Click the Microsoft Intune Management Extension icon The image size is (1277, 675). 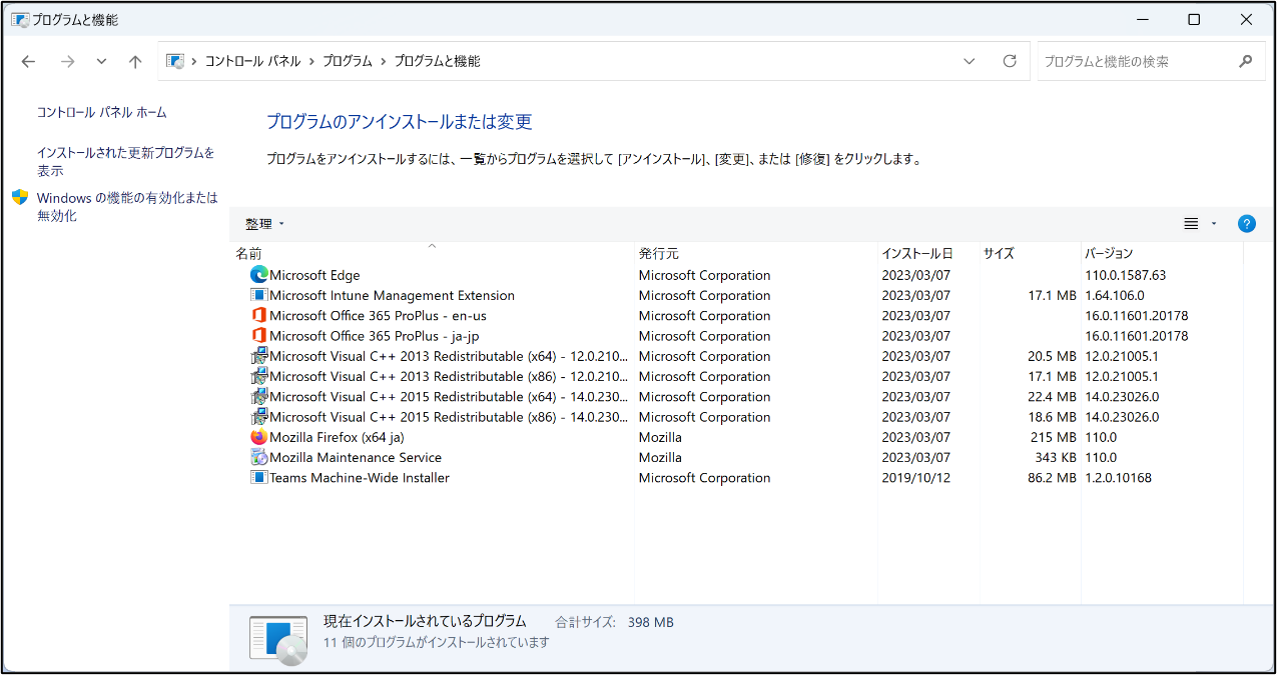259,295
